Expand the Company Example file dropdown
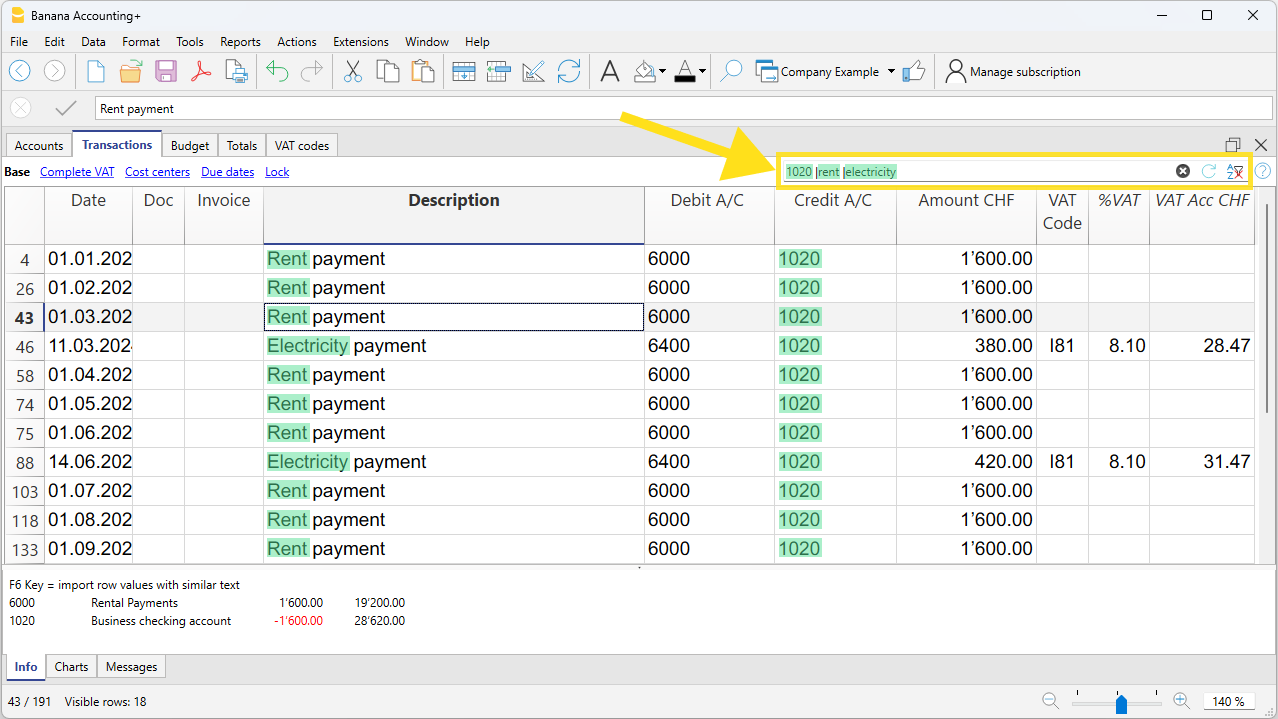This screenshot has height=719, width=1278. click(891, 72)
